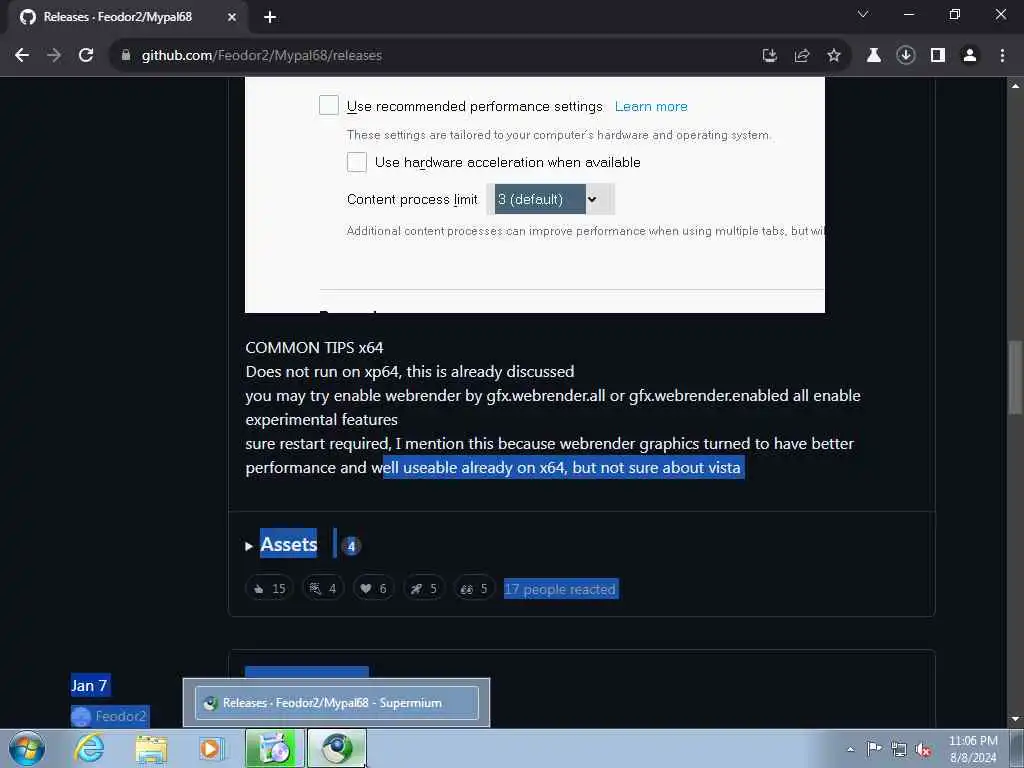
Task: Click the settings screenshot image in release notes
Action: (535, 195)
